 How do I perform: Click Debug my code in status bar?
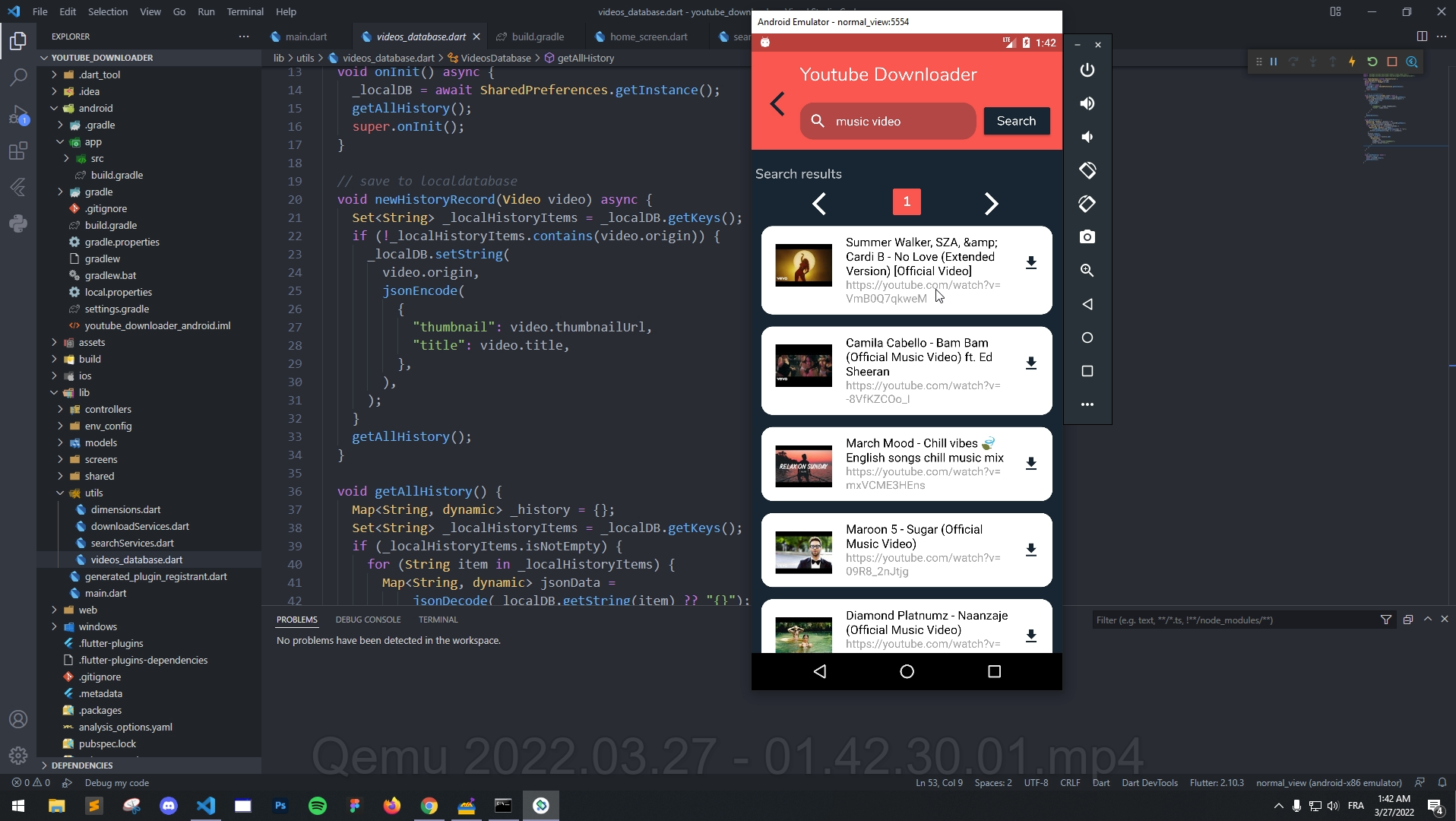point(116,782)
